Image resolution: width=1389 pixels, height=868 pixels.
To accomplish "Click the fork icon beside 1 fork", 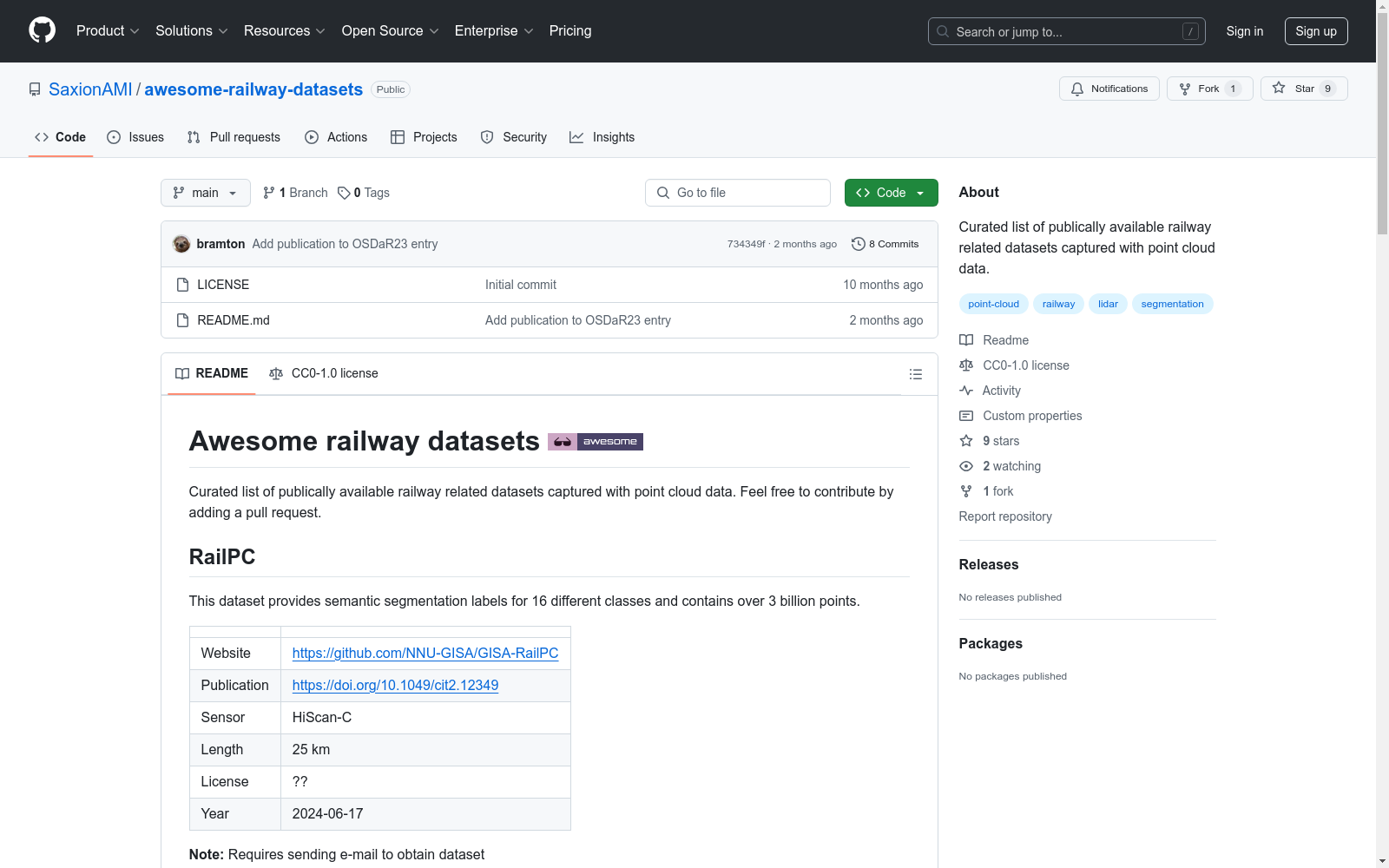I will (966, 491).
